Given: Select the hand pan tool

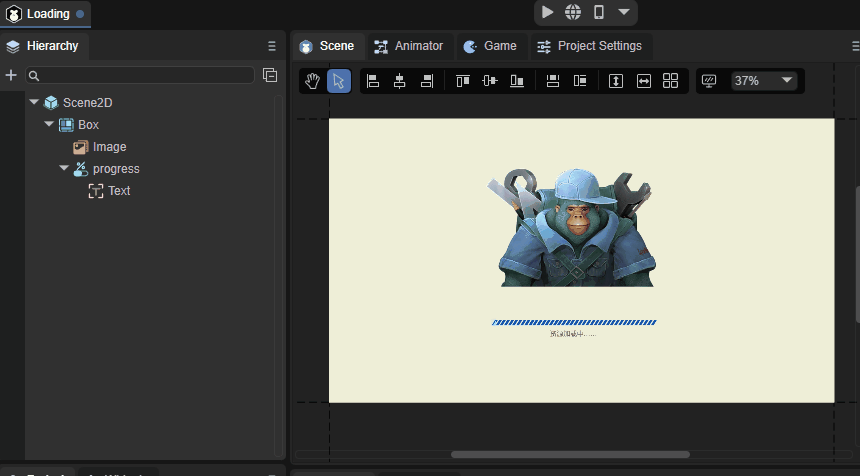Looking at the screenshot, I should click(312, 81).
